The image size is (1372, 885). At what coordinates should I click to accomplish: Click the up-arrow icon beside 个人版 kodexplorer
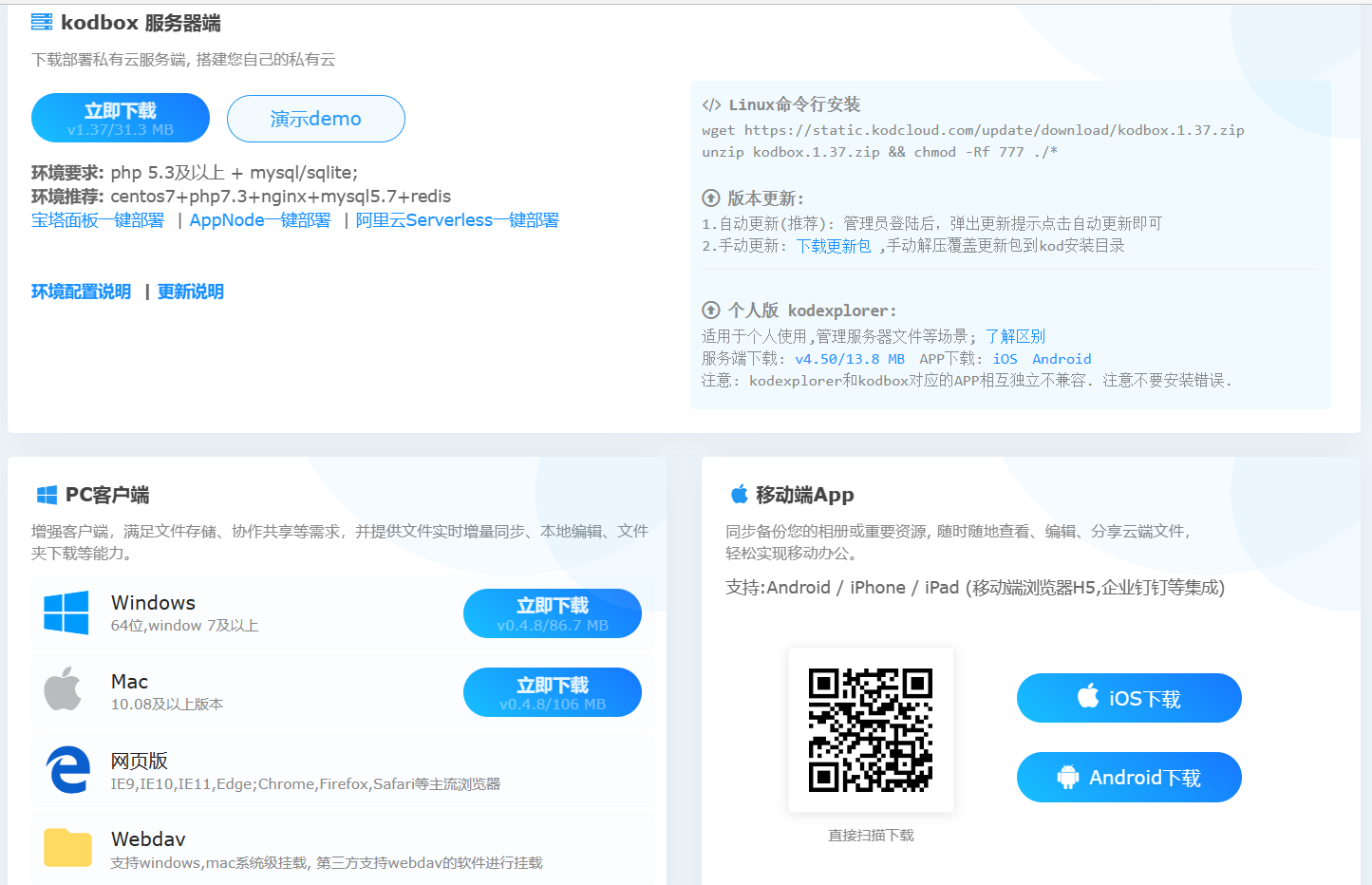(x=710, y=311)
